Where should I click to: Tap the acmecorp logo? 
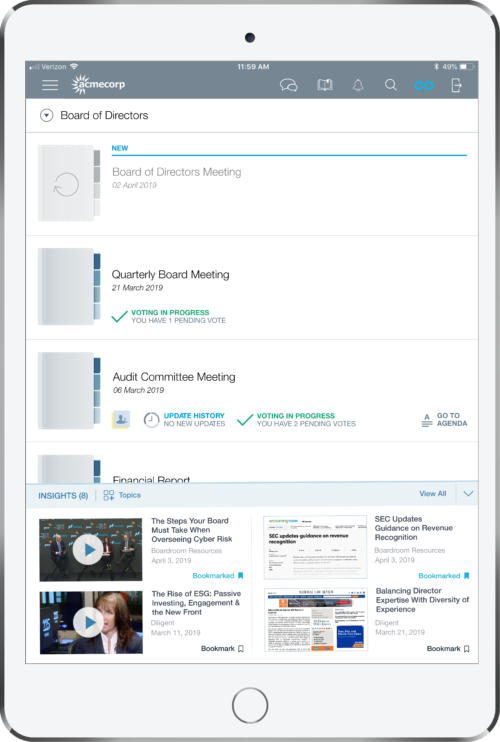98,85
